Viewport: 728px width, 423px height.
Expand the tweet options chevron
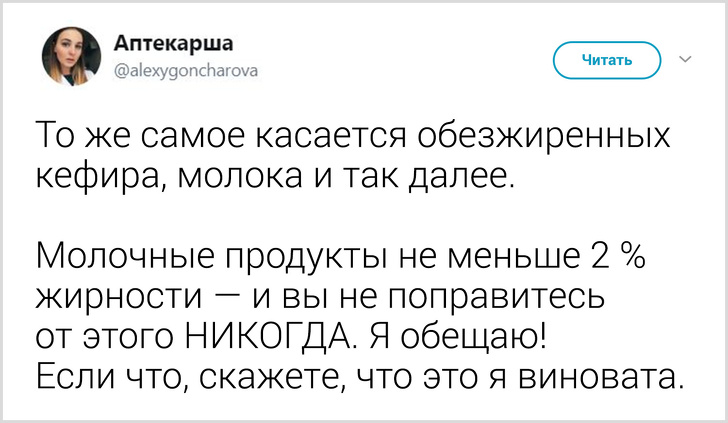[x=685, y=59]
